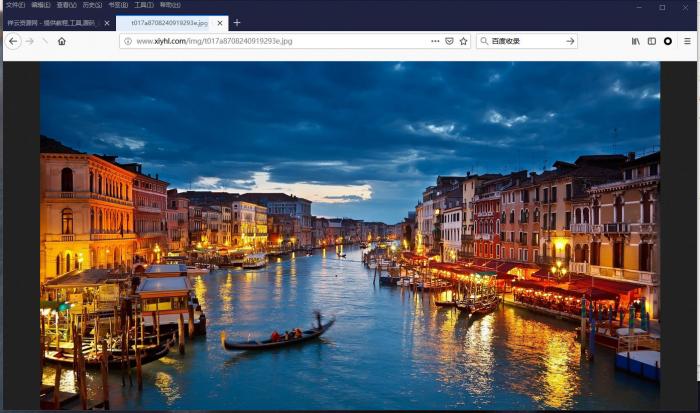The width and height of the screenshot is (700, 413).
Task: Click the search go arrow button
Action: pos(570,41)
